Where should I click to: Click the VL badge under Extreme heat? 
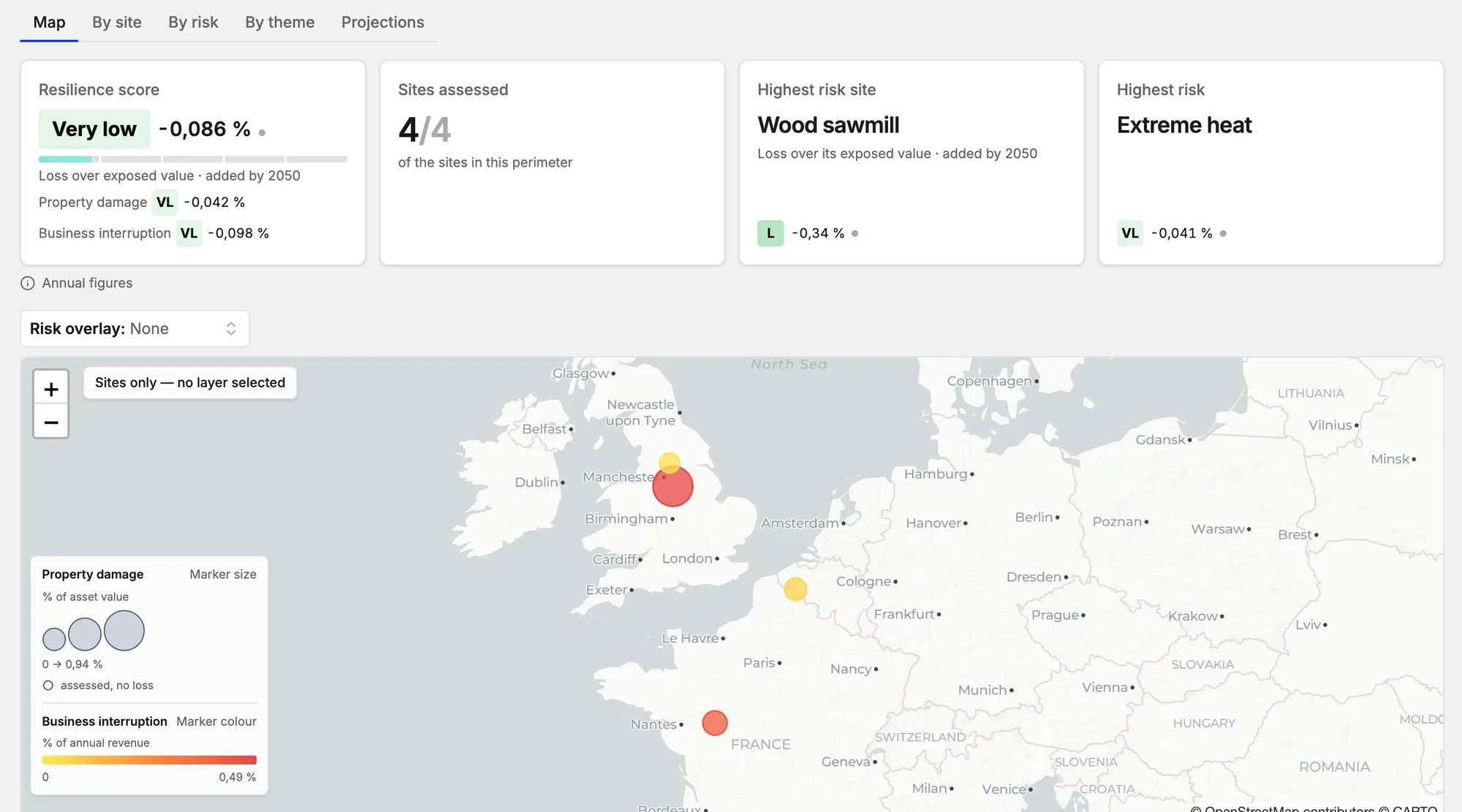1130,233
